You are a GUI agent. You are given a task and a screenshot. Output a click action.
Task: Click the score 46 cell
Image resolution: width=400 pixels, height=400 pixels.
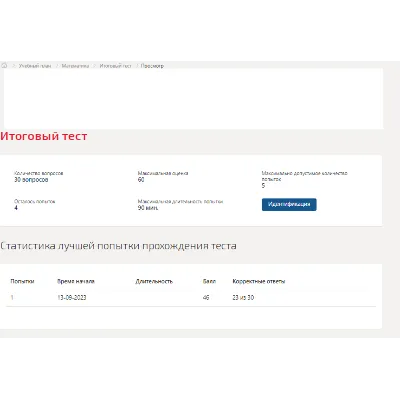point(206,298)
